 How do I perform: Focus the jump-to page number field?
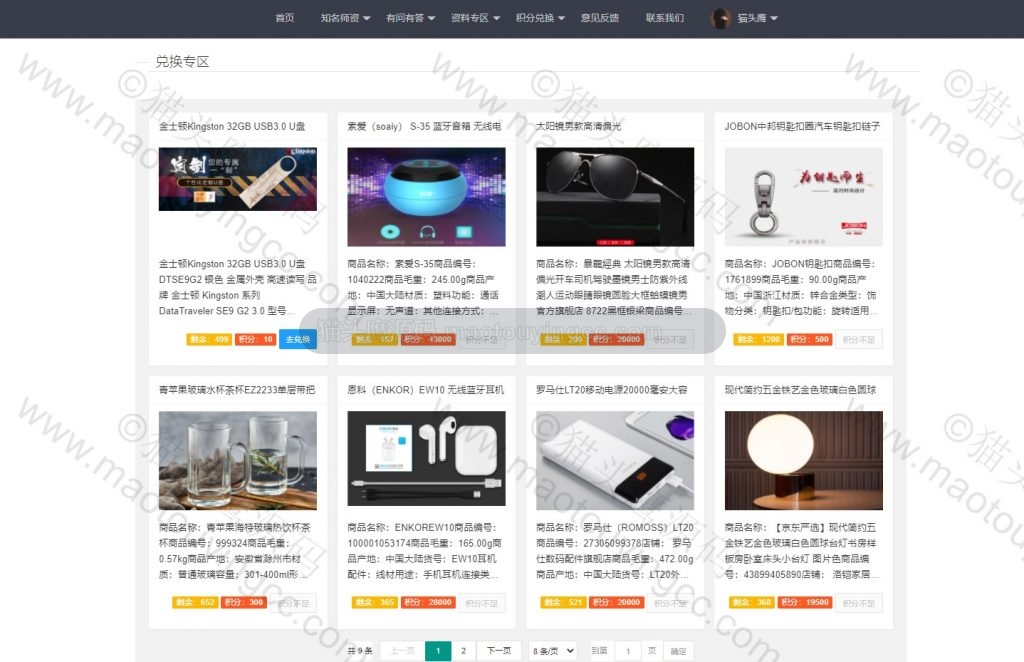point(628,651)
